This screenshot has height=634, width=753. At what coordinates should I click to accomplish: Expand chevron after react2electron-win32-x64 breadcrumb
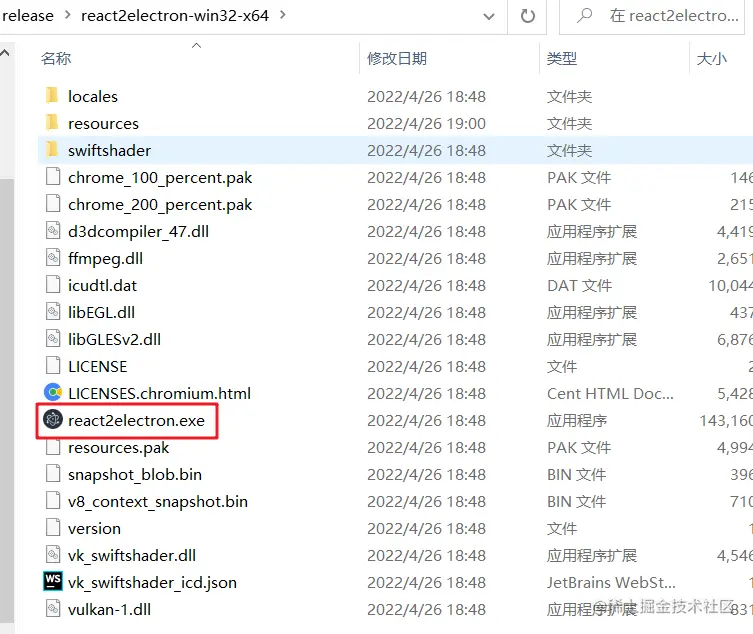point(283,15)
